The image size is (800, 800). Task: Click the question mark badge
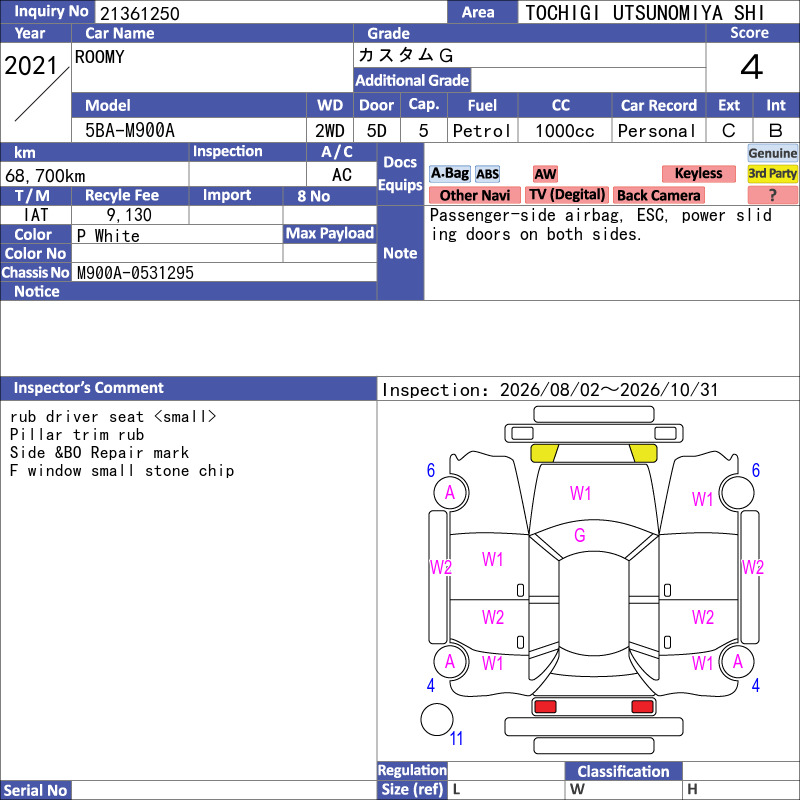coord(772,195)
